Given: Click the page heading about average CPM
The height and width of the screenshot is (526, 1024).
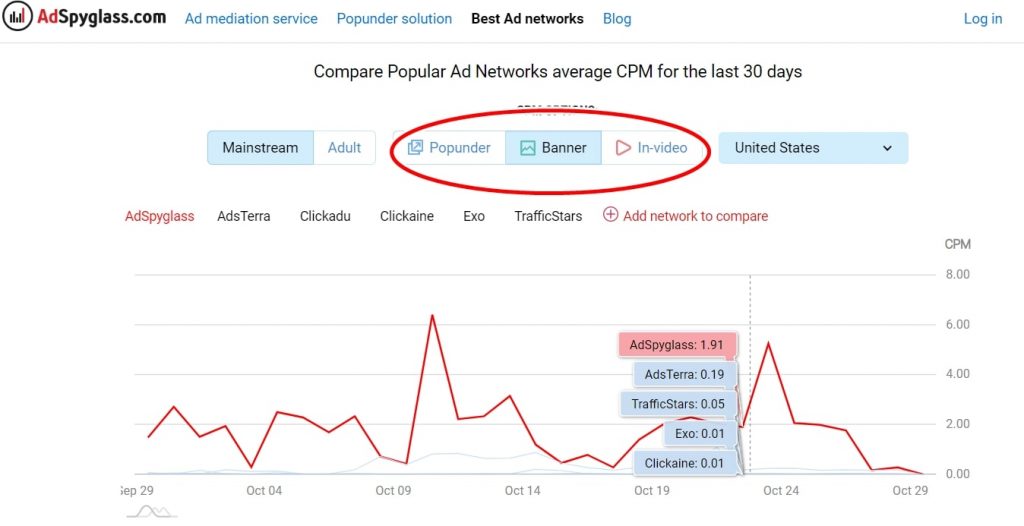Looking at the screenshot, I should click(558, 71).
